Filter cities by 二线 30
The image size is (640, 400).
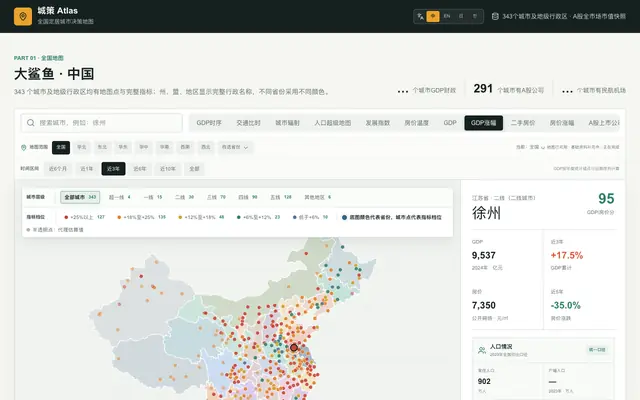click(184, 197)
